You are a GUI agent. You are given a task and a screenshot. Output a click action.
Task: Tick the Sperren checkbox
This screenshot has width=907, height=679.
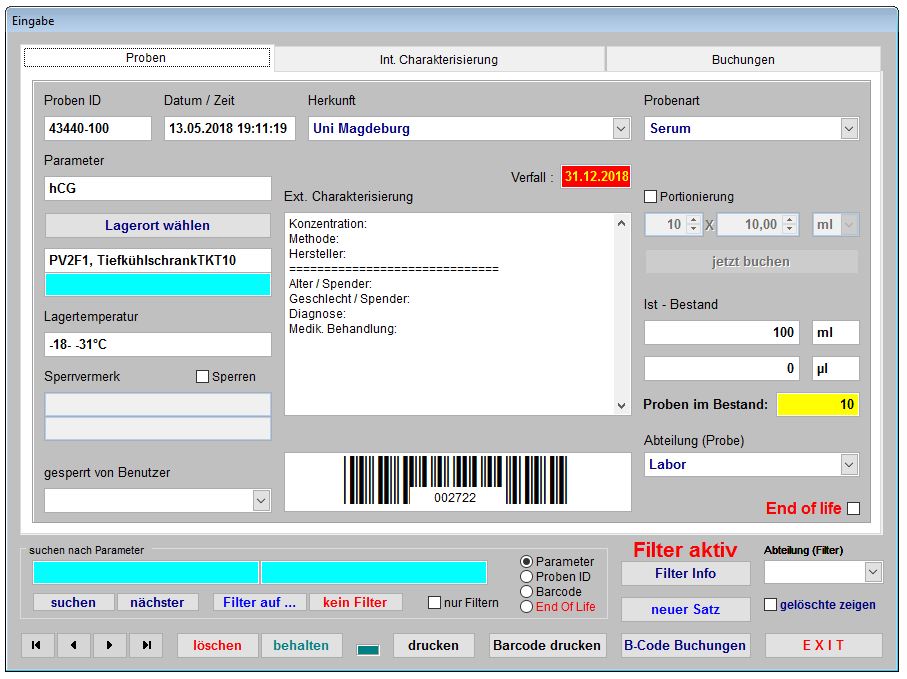click(202, 377)
